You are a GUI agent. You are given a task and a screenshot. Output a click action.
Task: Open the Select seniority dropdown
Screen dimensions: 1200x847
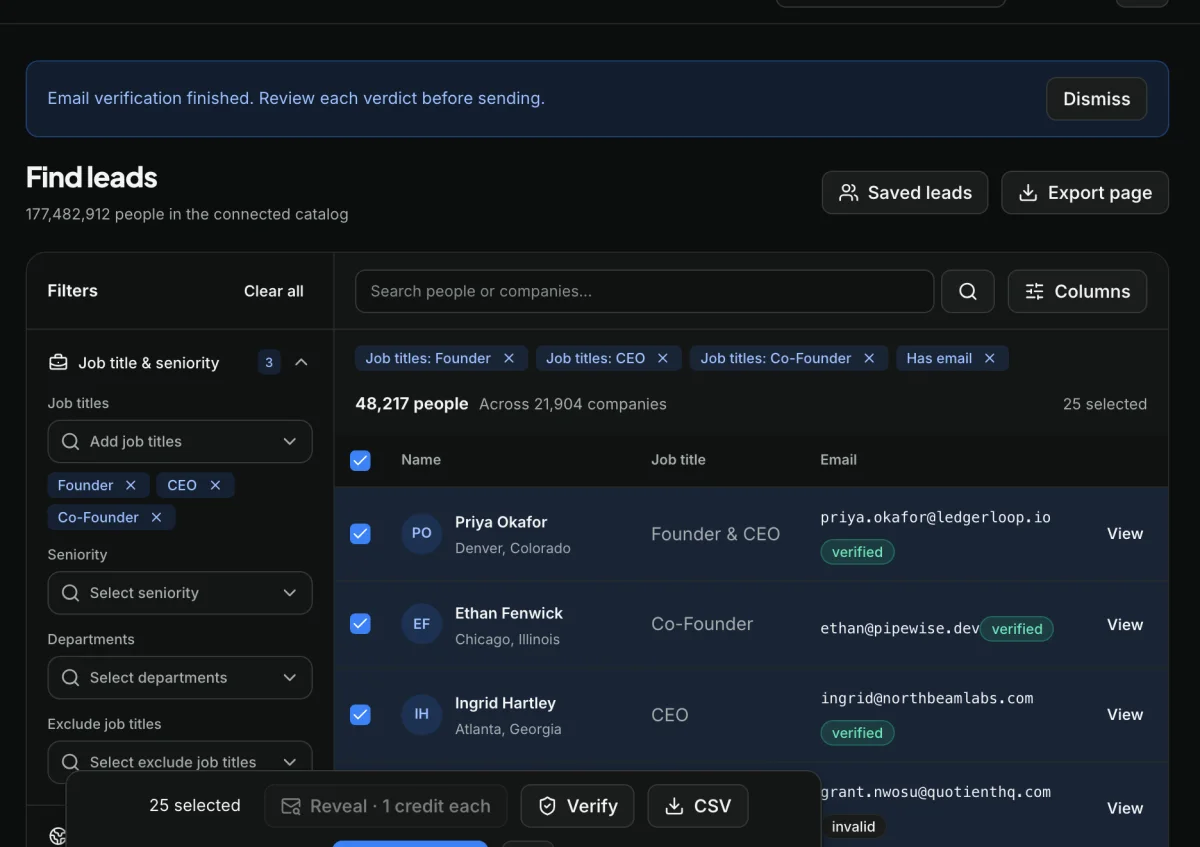pyautogui.click(x=180, y=593)
